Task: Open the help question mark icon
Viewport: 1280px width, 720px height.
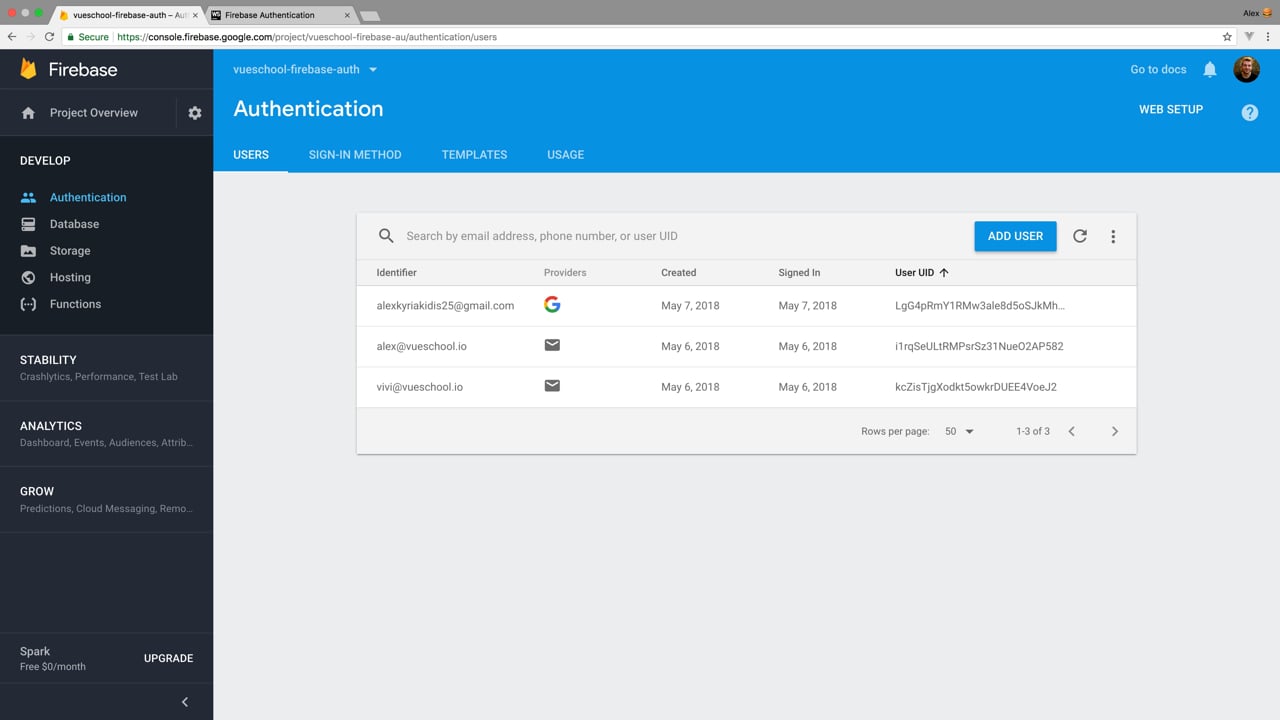Action: pos(1249,113)
